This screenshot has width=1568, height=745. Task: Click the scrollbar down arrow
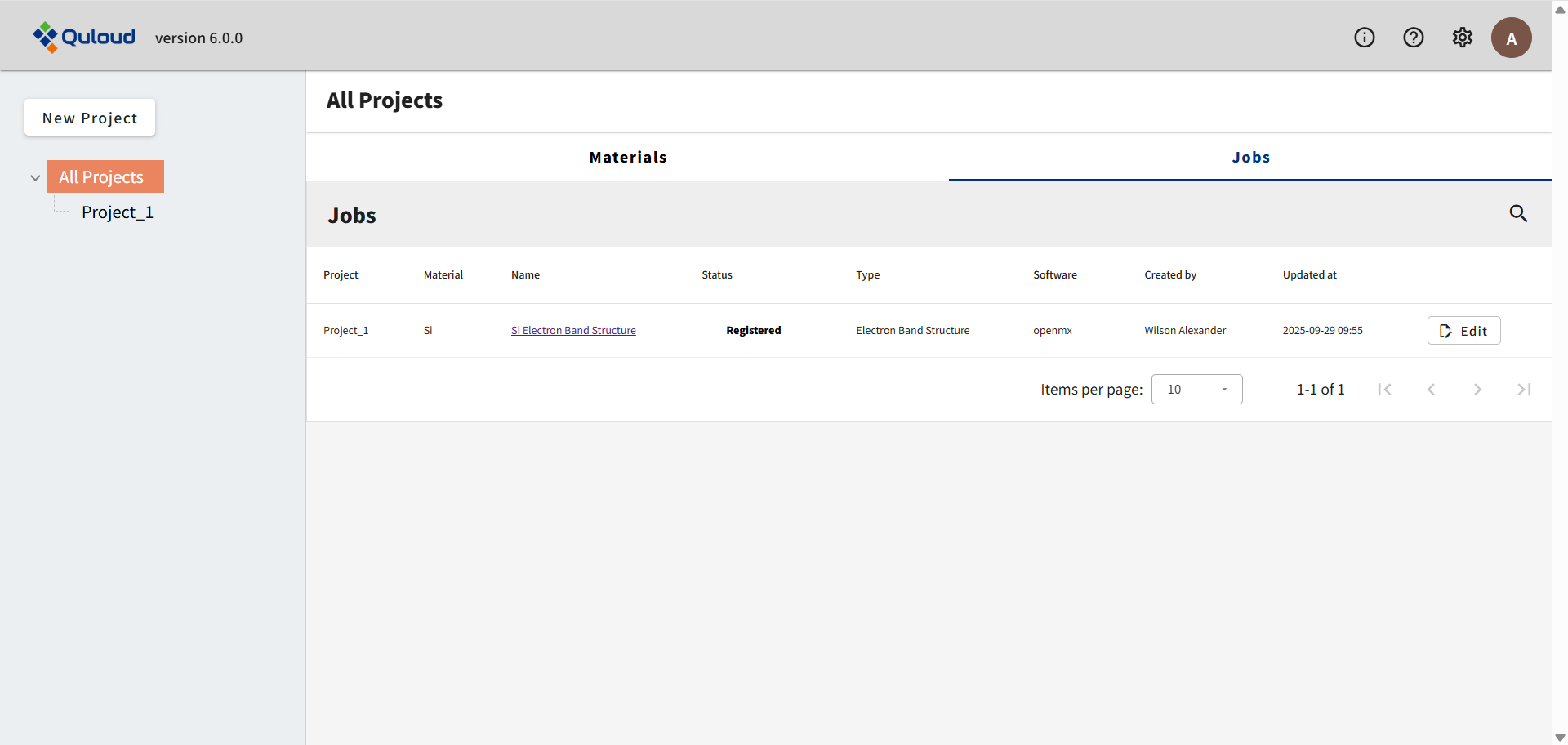(1560, 737)
